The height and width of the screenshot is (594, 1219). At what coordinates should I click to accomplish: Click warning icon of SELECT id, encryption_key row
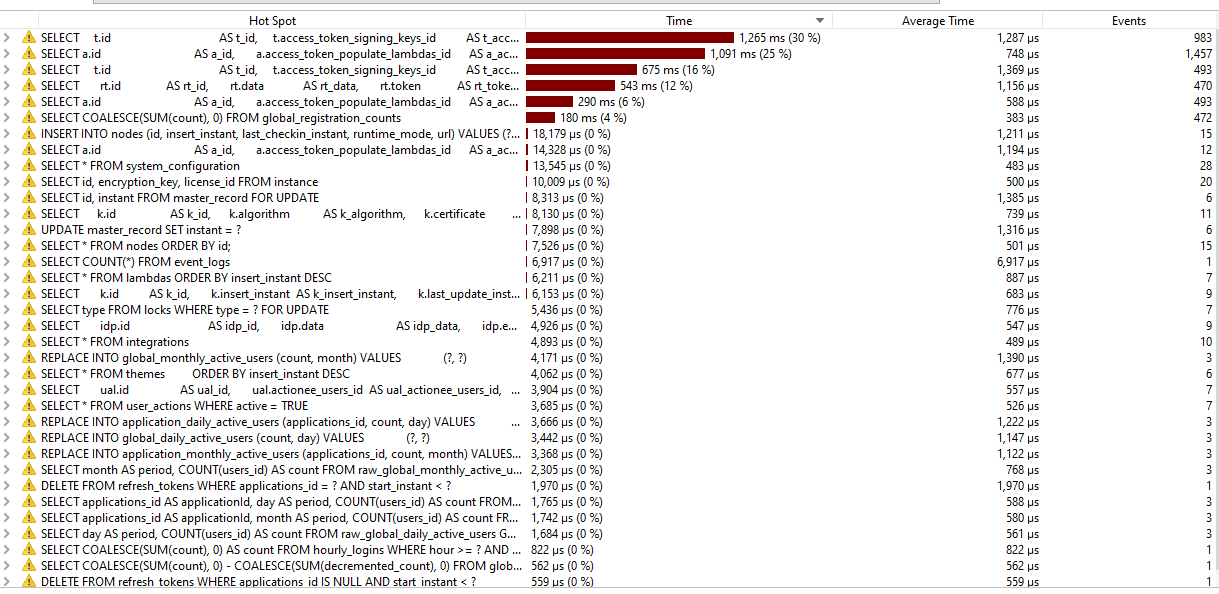click(x=29, y=182)
